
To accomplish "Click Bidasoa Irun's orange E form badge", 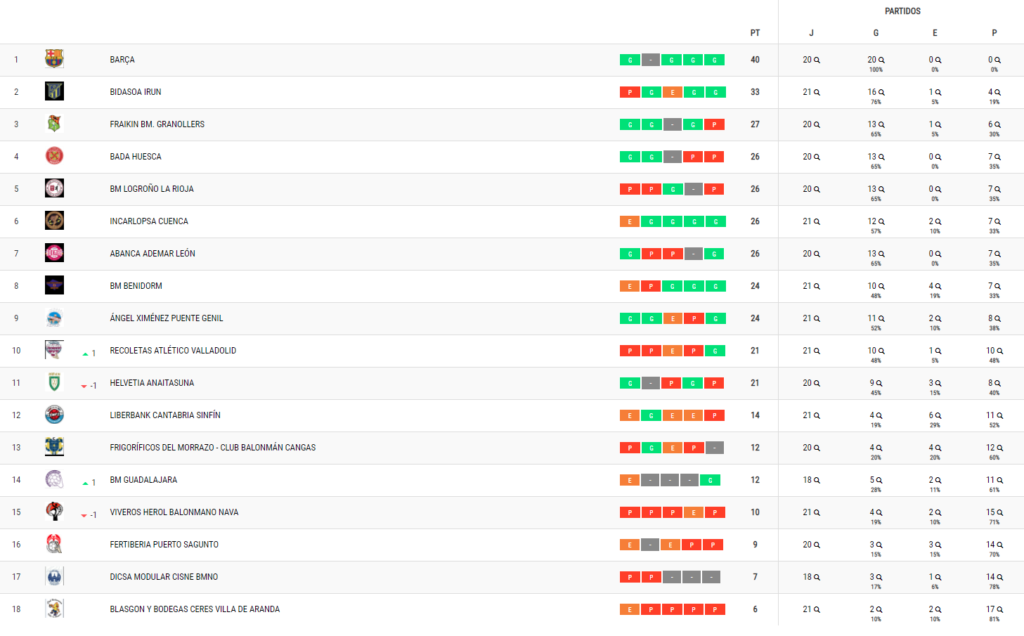I will [x=672, y=92].
